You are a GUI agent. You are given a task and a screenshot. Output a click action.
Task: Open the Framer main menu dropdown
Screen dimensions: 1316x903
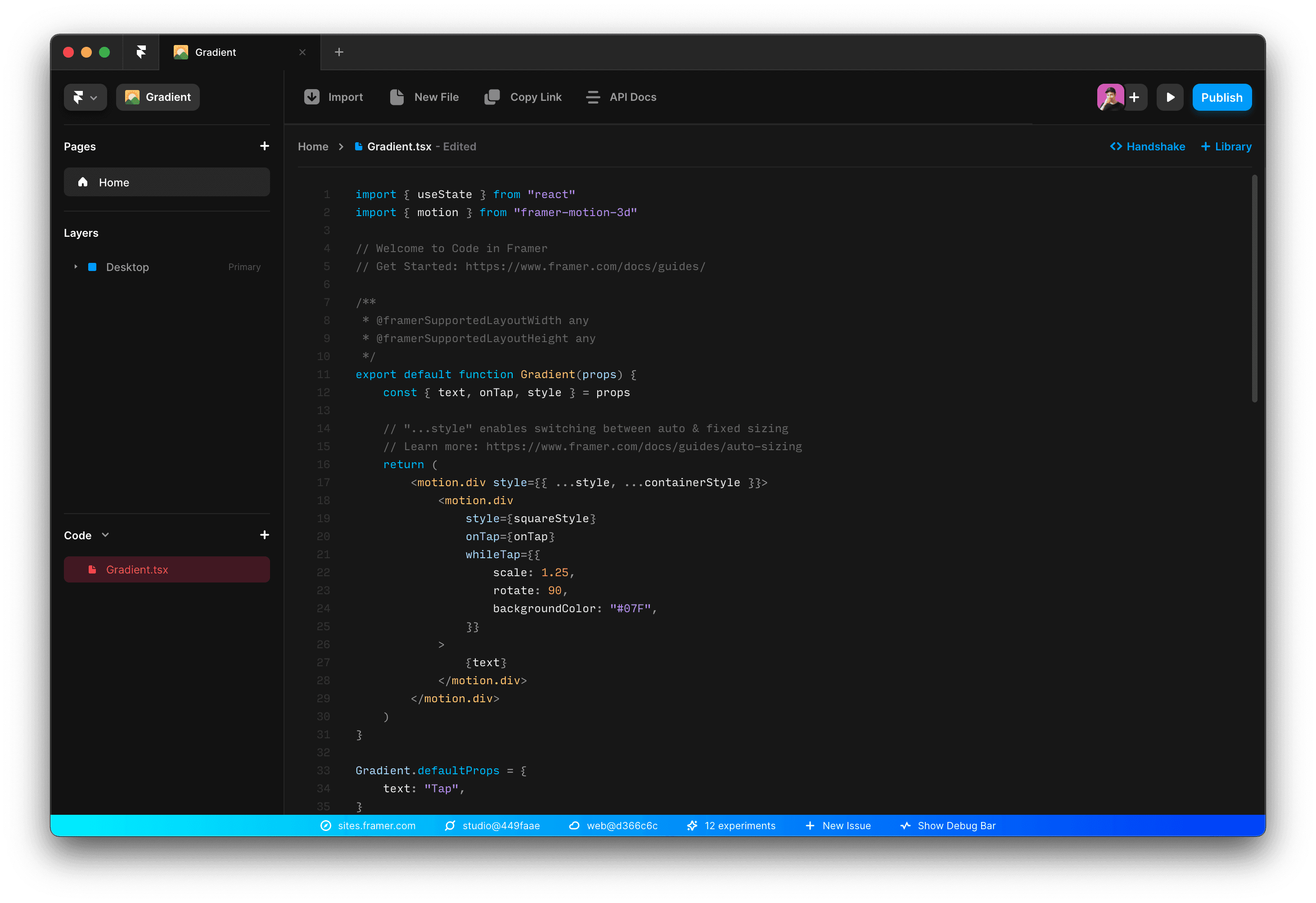click(85, 97)
